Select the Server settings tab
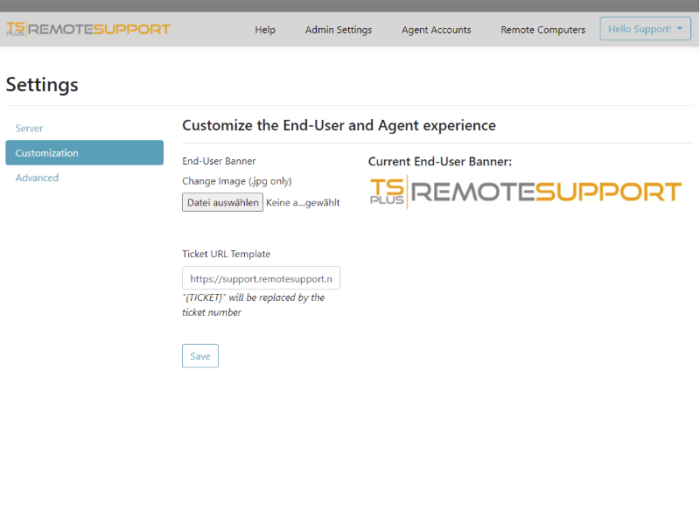 pyautogui.click(x=29, y=128)
